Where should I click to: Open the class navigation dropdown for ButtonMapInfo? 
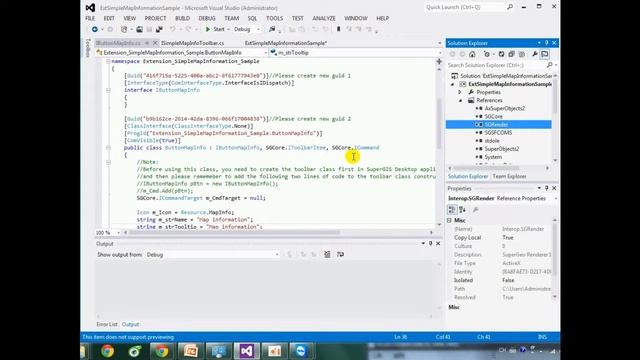click(x=182, y=53)
